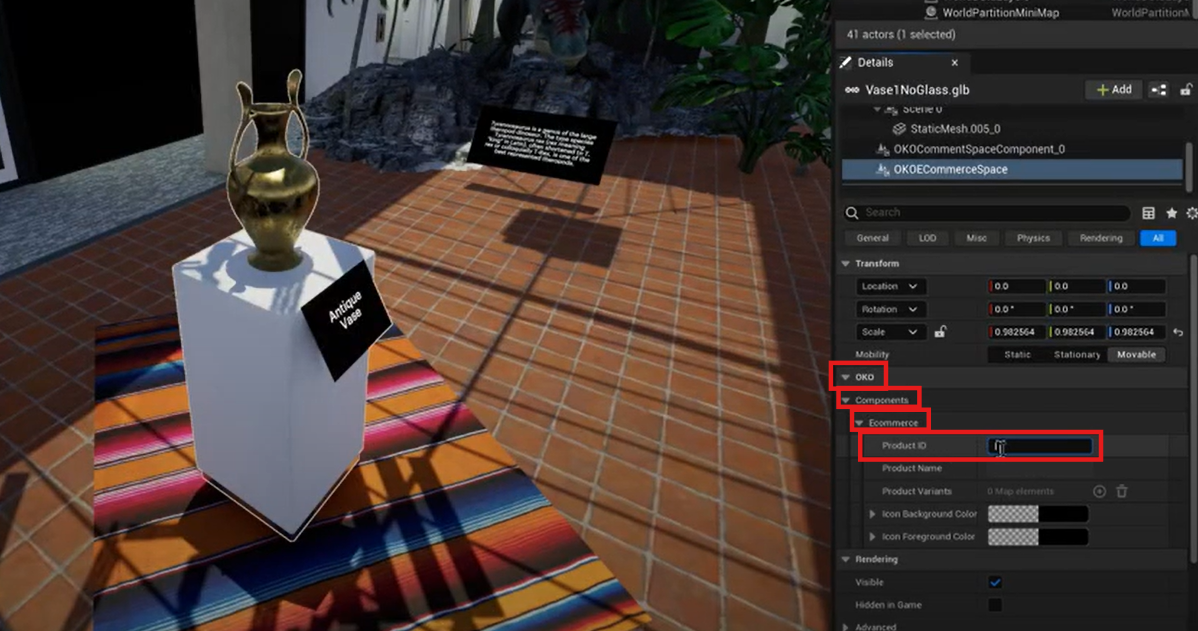Screen dimensions: 1198x631
Task: Click the Icon Foreground Color swatch
Action: (1037, 537)
